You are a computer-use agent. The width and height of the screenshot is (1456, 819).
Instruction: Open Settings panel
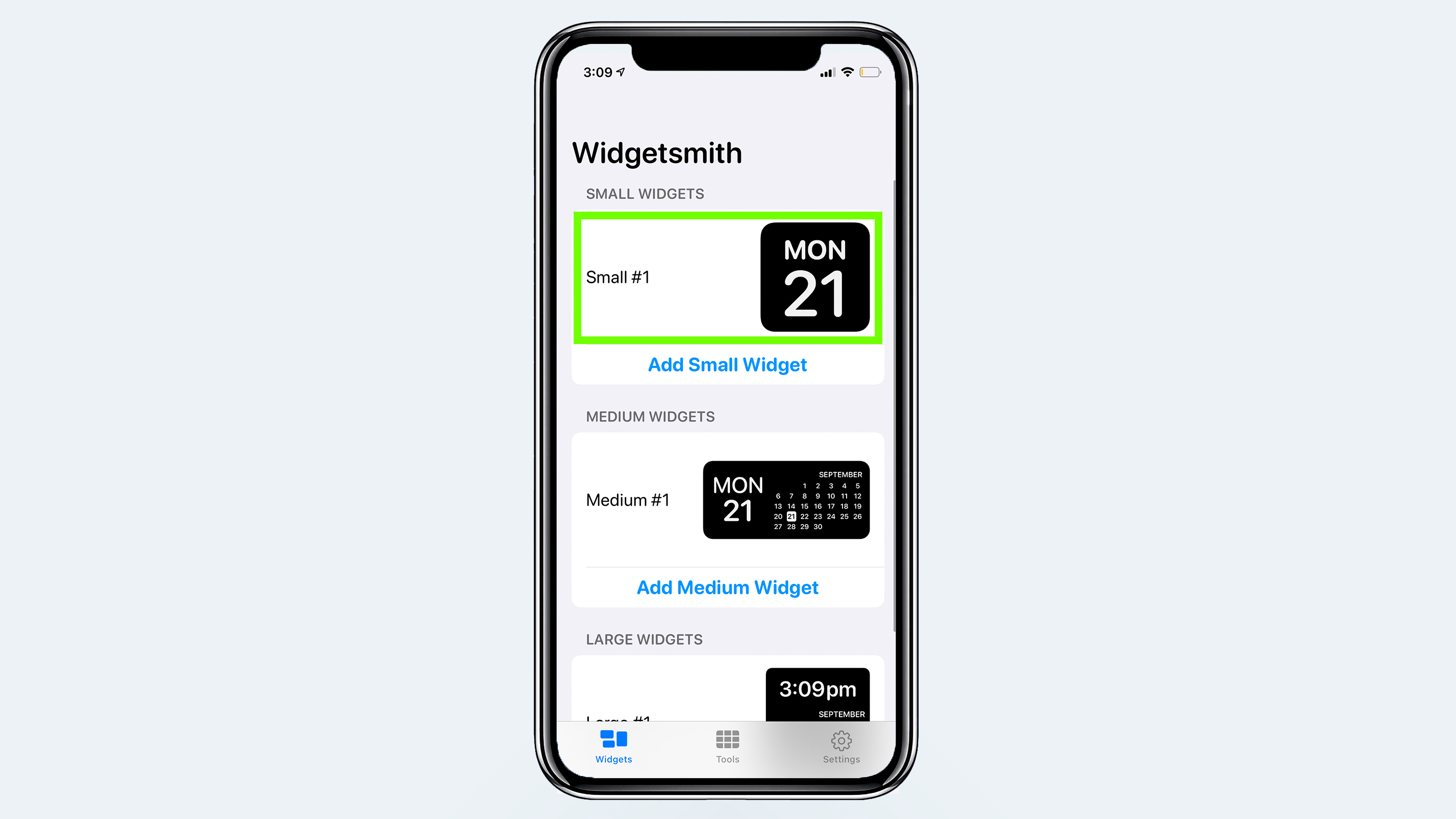(840, 746)
